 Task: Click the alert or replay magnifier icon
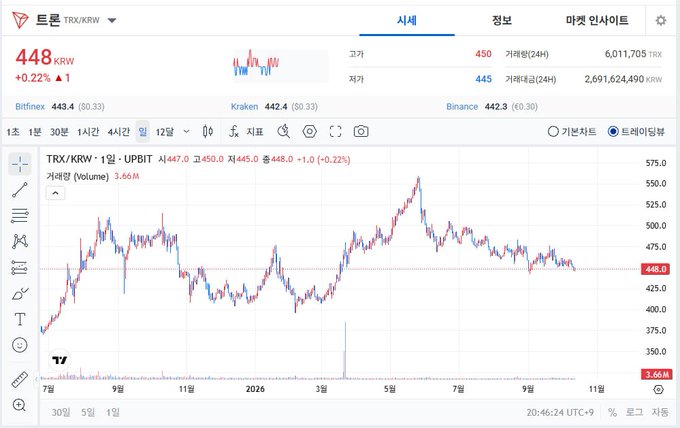pyautogui.click(x=284, y=131)
